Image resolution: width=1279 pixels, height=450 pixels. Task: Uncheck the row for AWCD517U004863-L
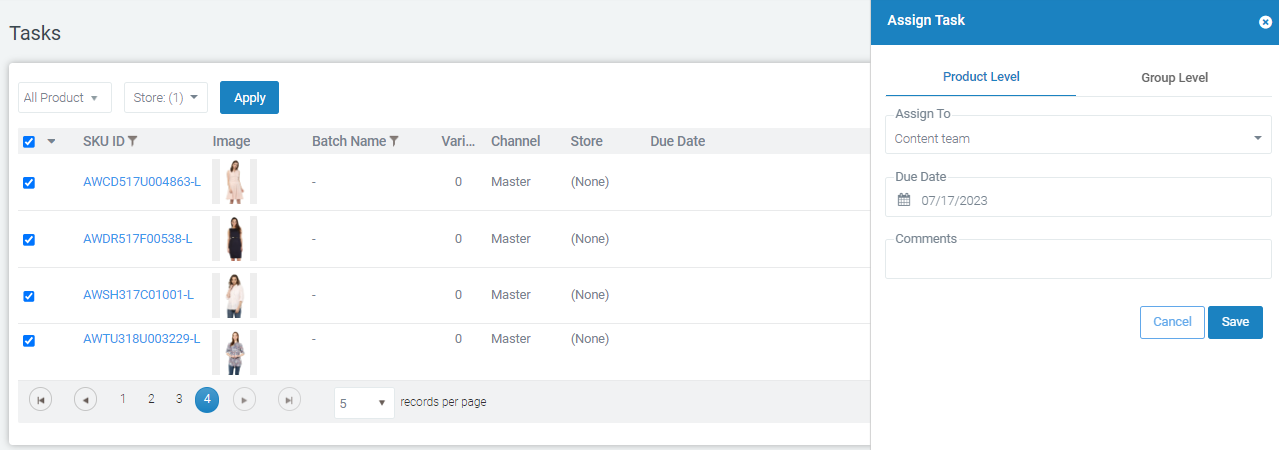(x=29, y=183)
